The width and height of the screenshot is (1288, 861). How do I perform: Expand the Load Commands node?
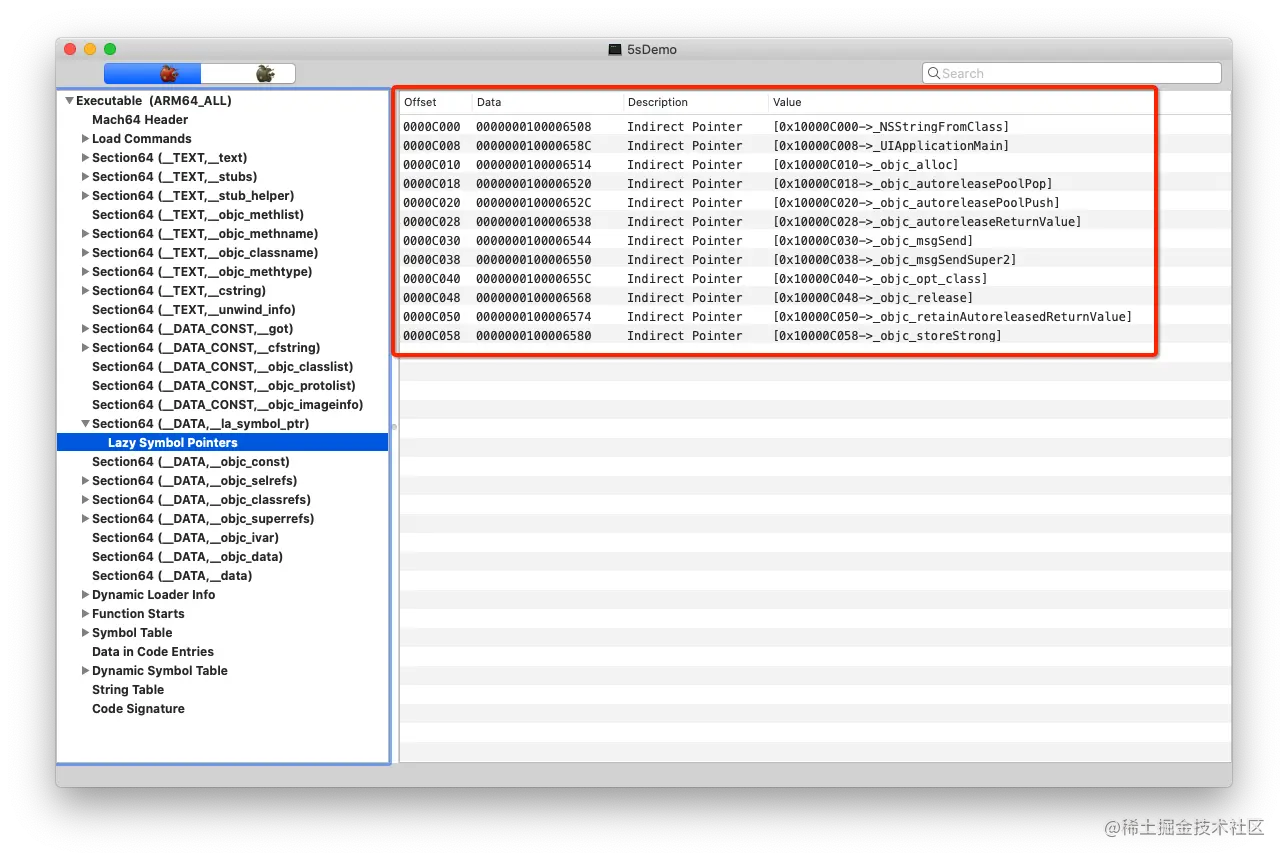[85, 139]
